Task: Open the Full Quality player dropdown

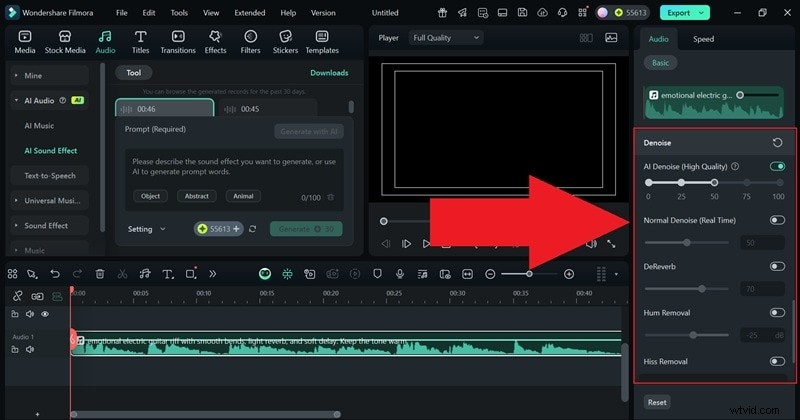Action: [x=446, y=38]
